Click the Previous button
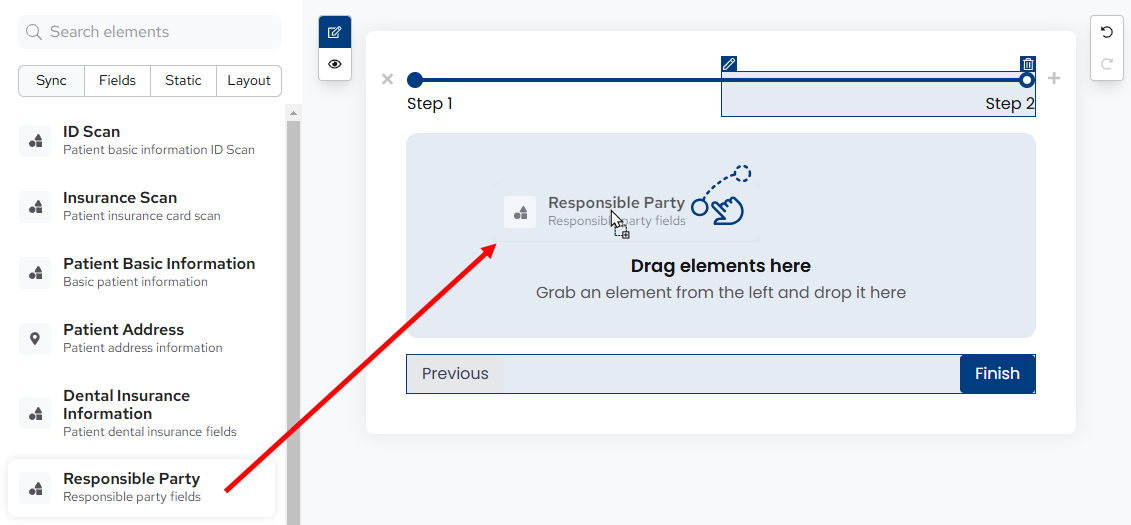This screenshot has height=525, width=1131. [x=455, y=374]
